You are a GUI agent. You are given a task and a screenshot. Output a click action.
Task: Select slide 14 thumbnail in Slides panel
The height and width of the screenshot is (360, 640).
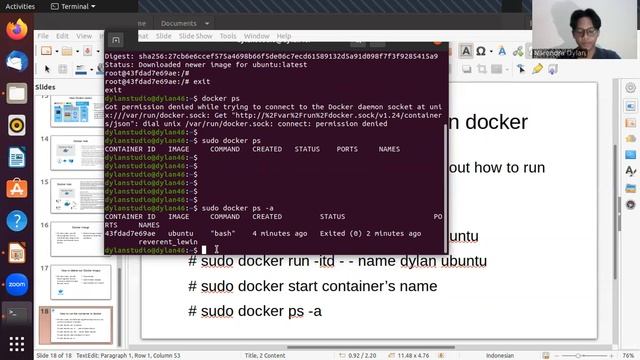(x=81, y=153)
